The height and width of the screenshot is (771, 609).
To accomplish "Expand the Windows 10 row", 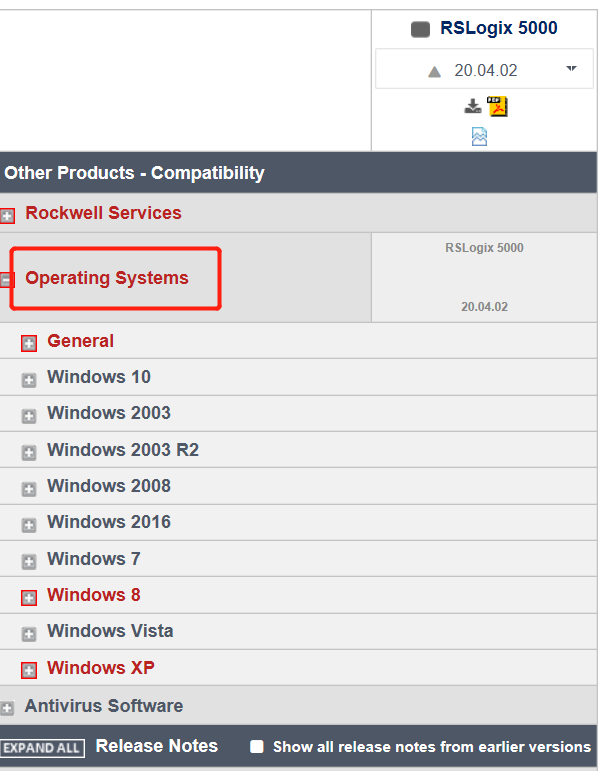I will point(29,379).
